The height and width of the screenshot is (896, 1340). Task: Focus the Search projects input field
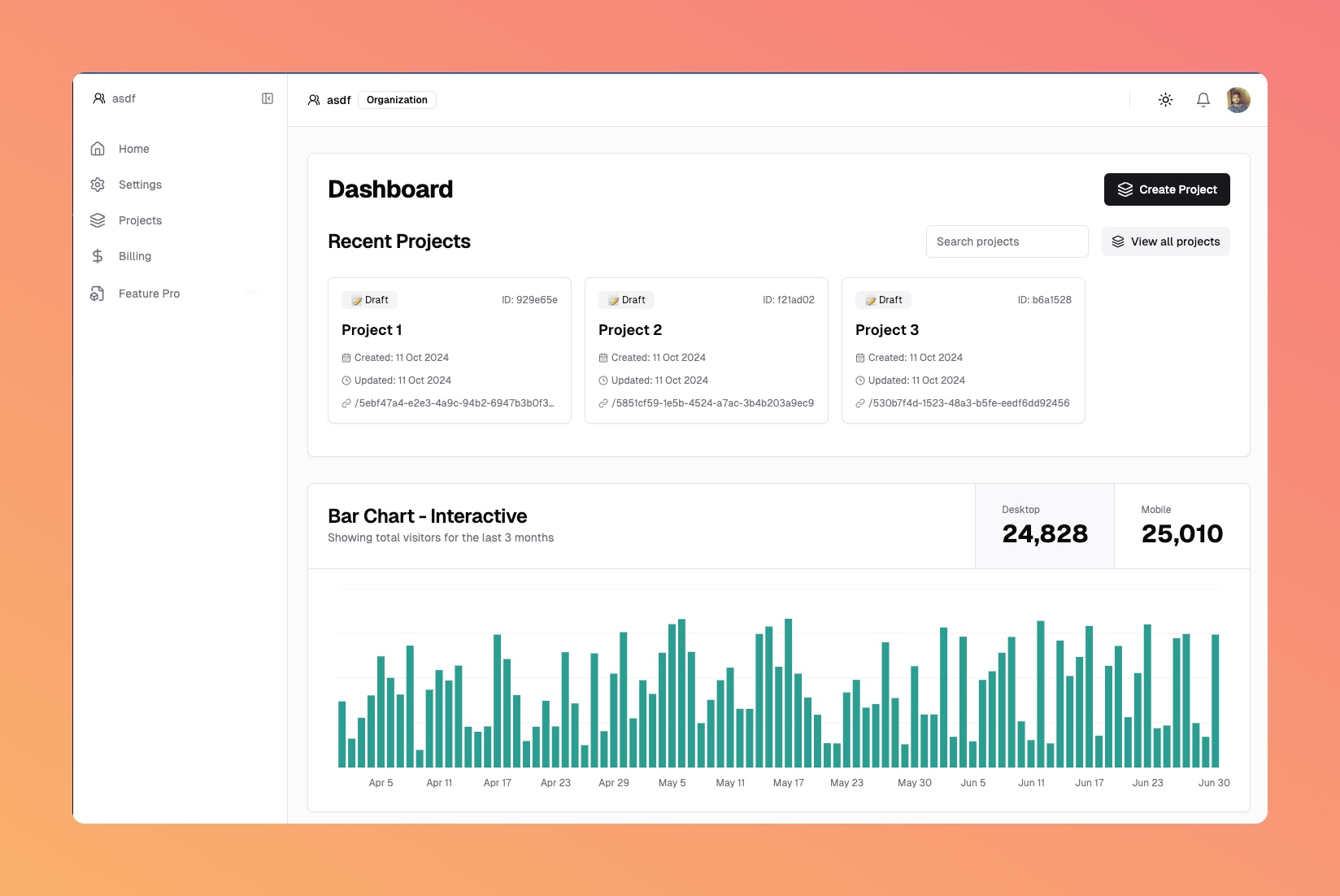pyautogui.click(x=1007, y=241)
